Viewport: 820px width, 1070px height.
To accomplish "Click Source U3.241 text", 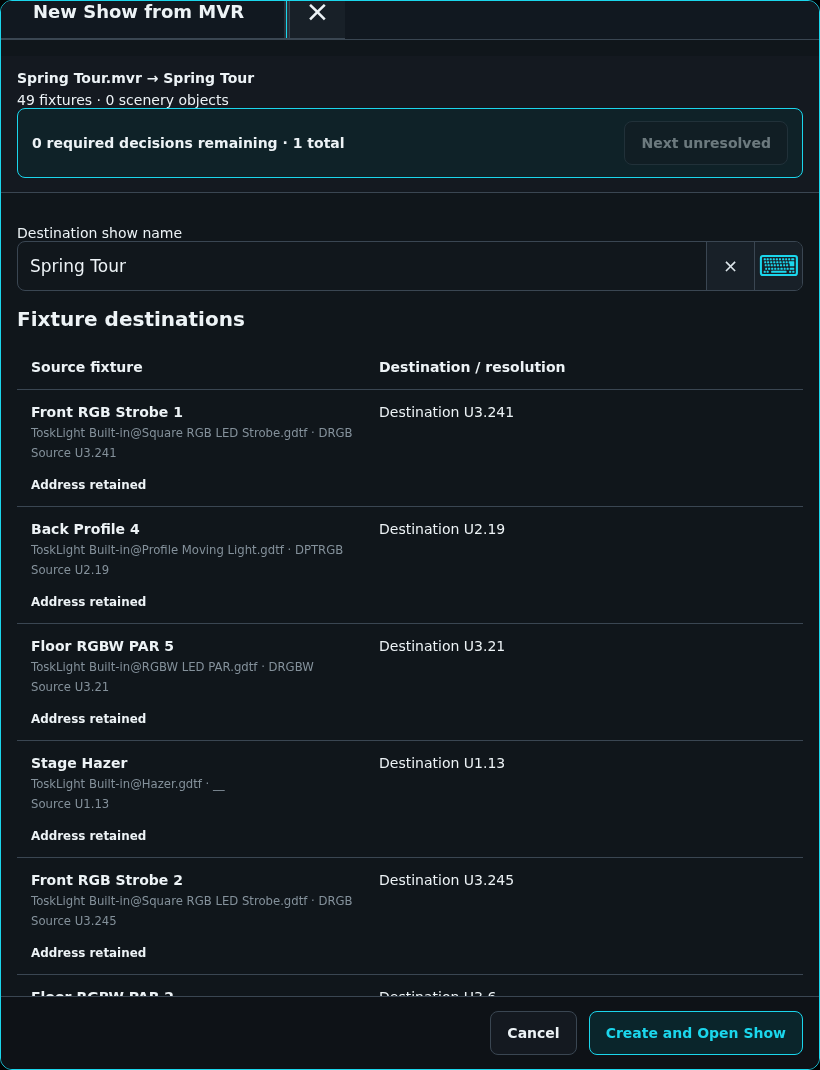I will click(x=74, y=452).
